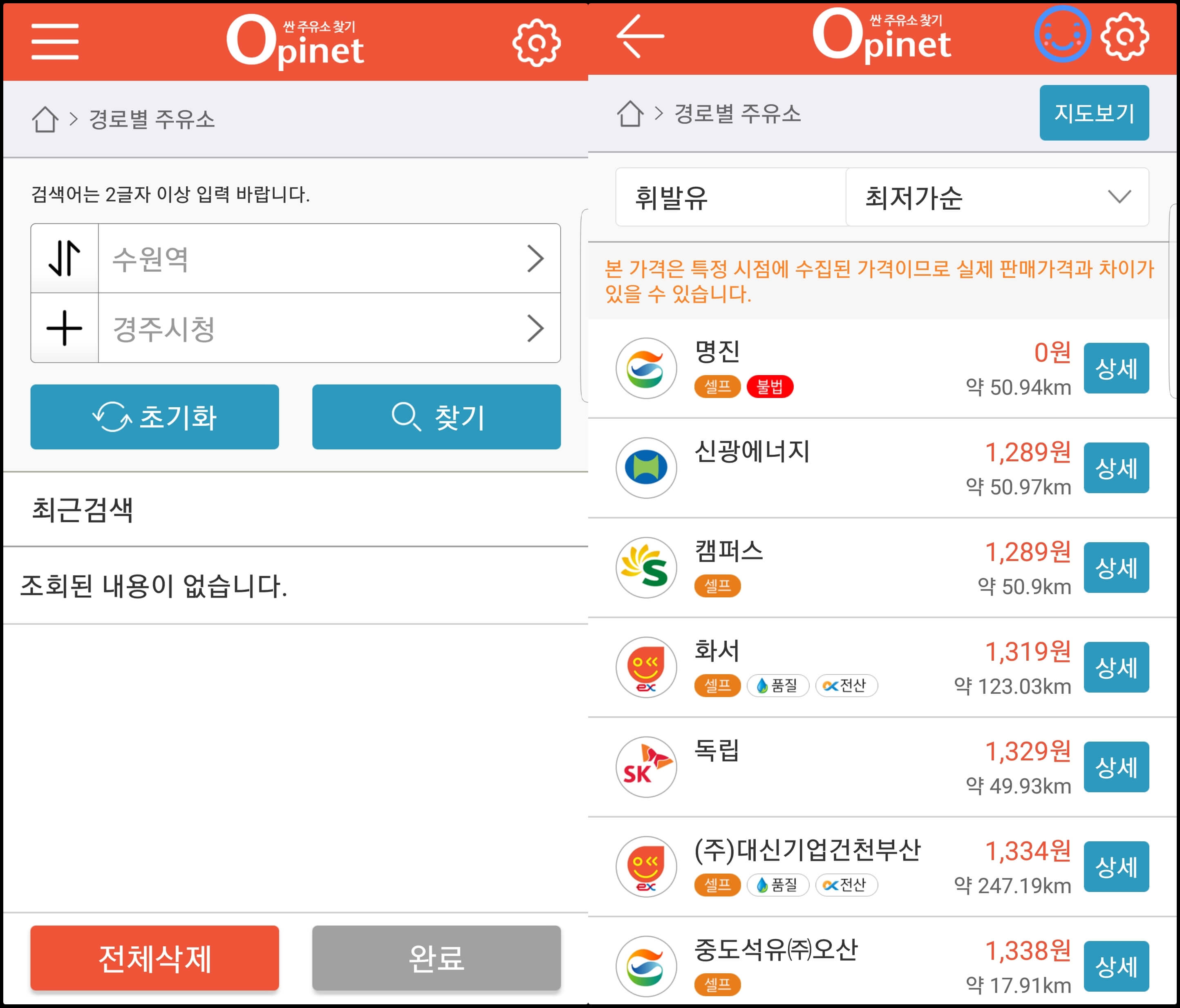Select the 명진 station name

717,351
